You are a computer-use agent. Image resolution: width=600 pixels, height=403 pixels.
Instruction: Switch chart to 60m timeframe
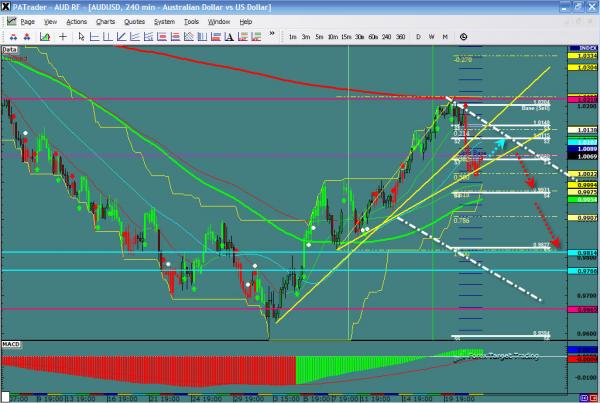pyautogui.click(x=372, y=37)
